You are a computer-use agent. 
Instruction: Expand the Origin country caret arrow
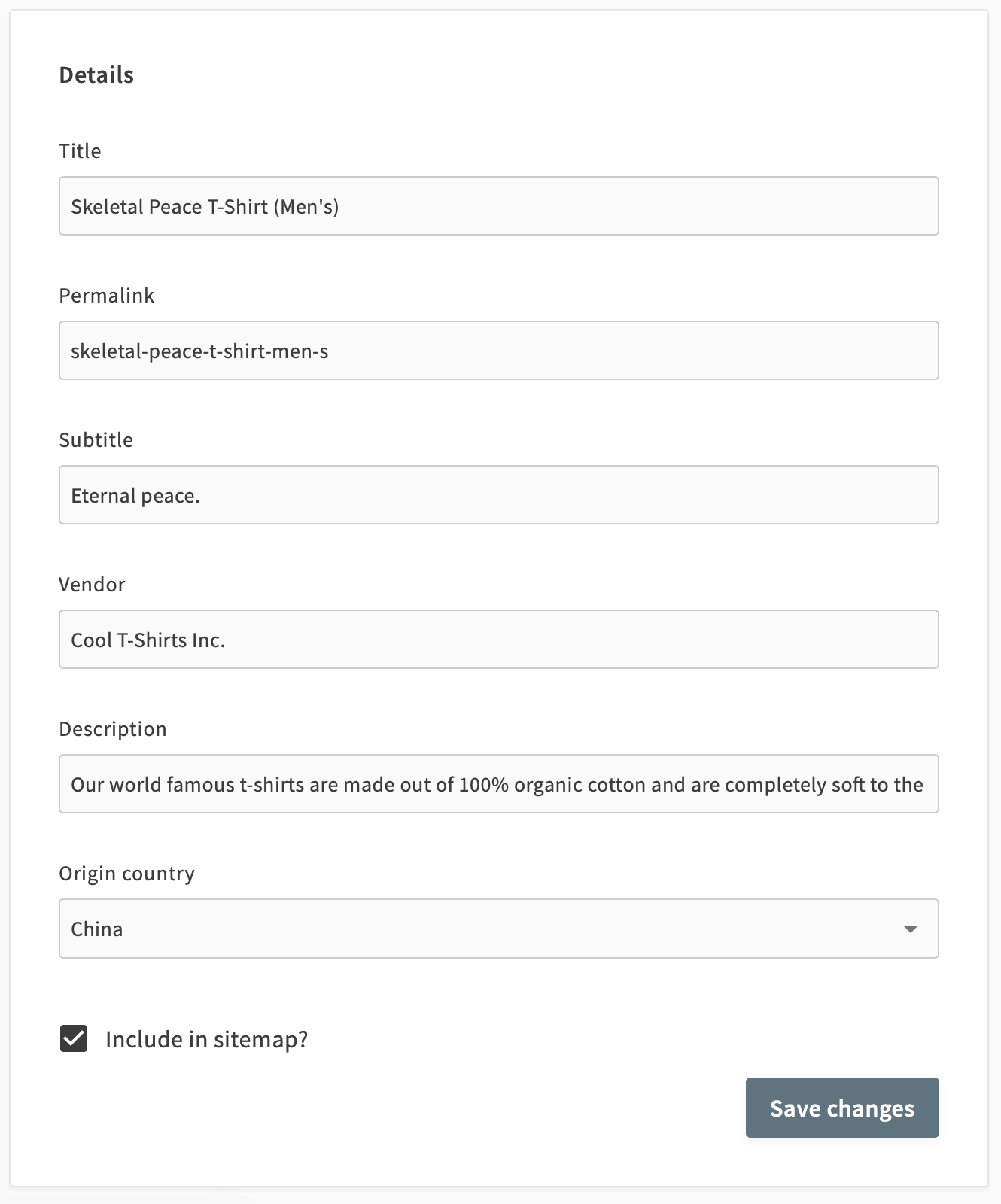tap(910, 929)
